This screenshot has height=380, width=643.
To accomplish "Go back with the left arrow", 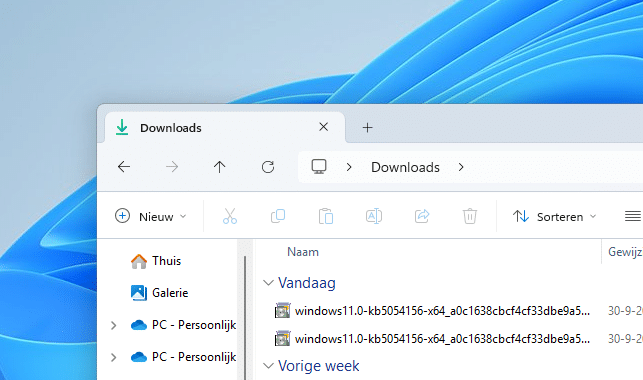I will 124,167.
